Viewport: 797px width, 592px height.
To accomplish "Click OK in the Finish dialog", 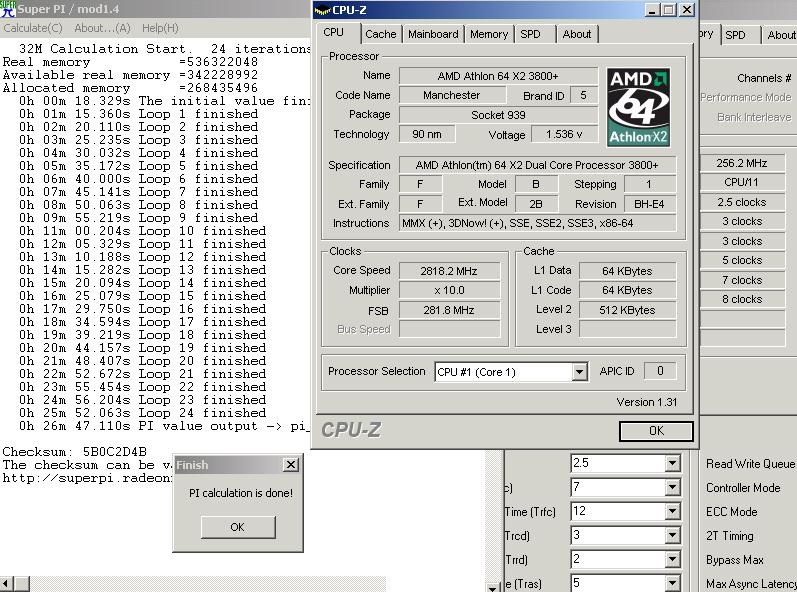I will point(238,527).
